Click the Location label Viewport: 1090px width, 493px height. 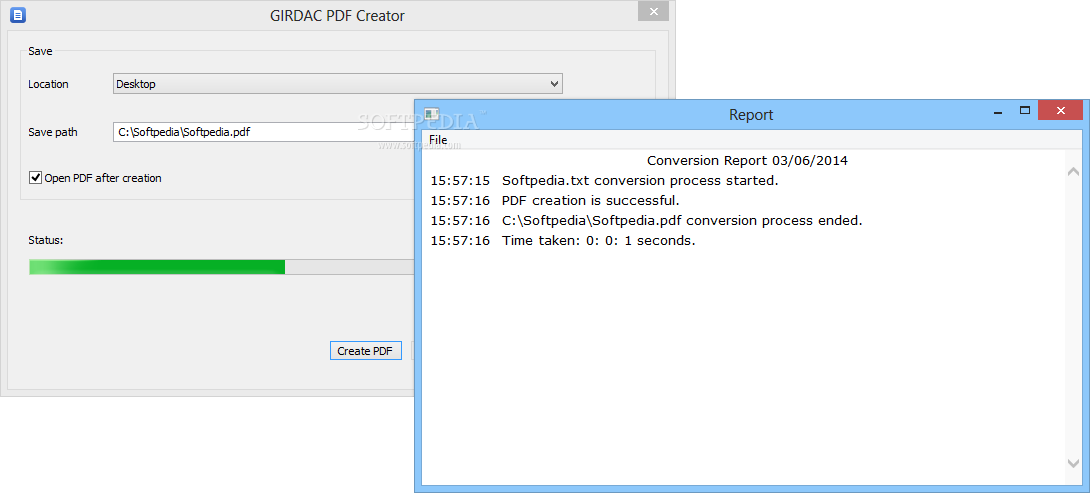pos(48,84)
